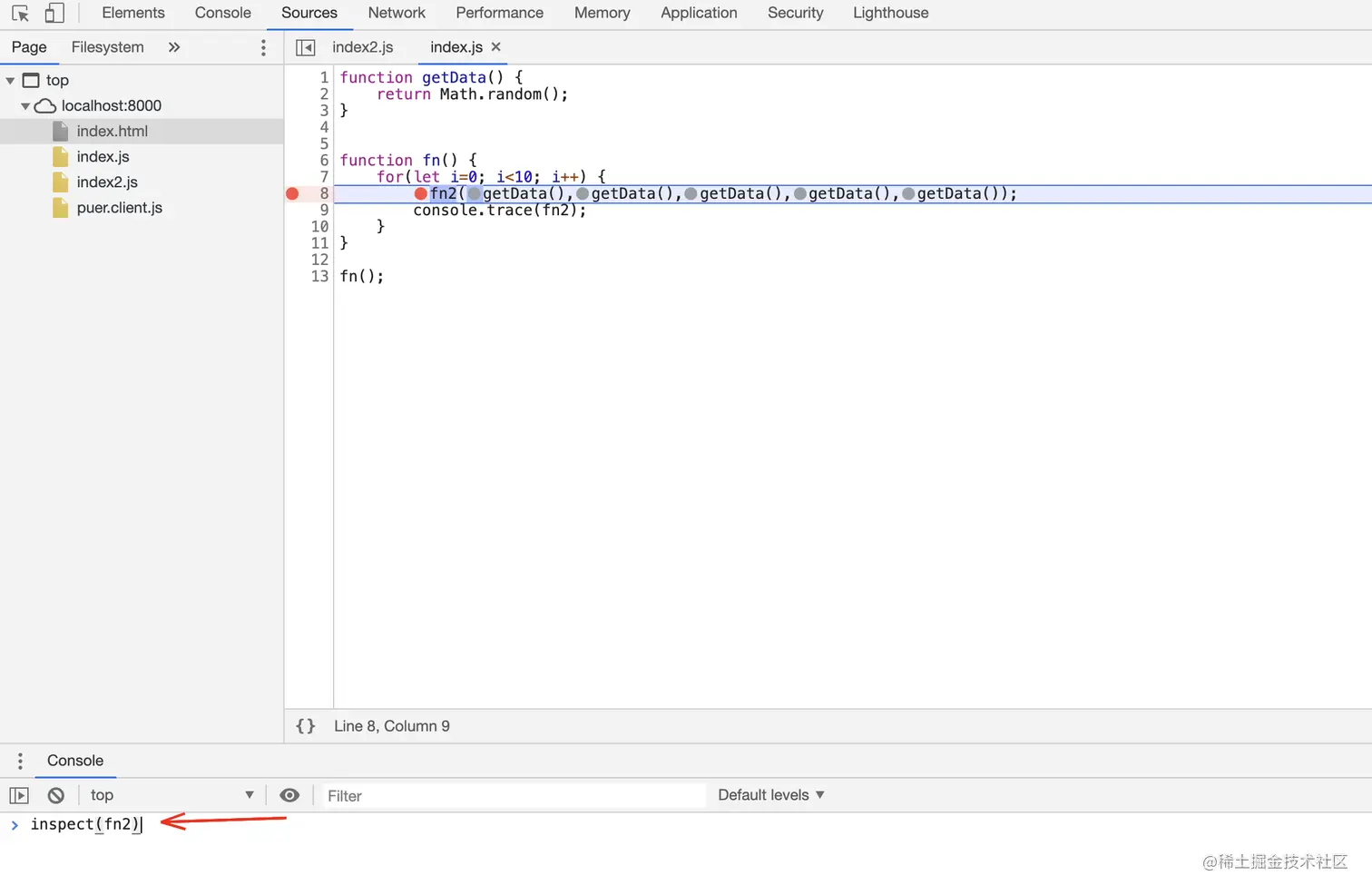
Task: Collapse the localhost:8000 tree node
Action: tap(25, 106)
